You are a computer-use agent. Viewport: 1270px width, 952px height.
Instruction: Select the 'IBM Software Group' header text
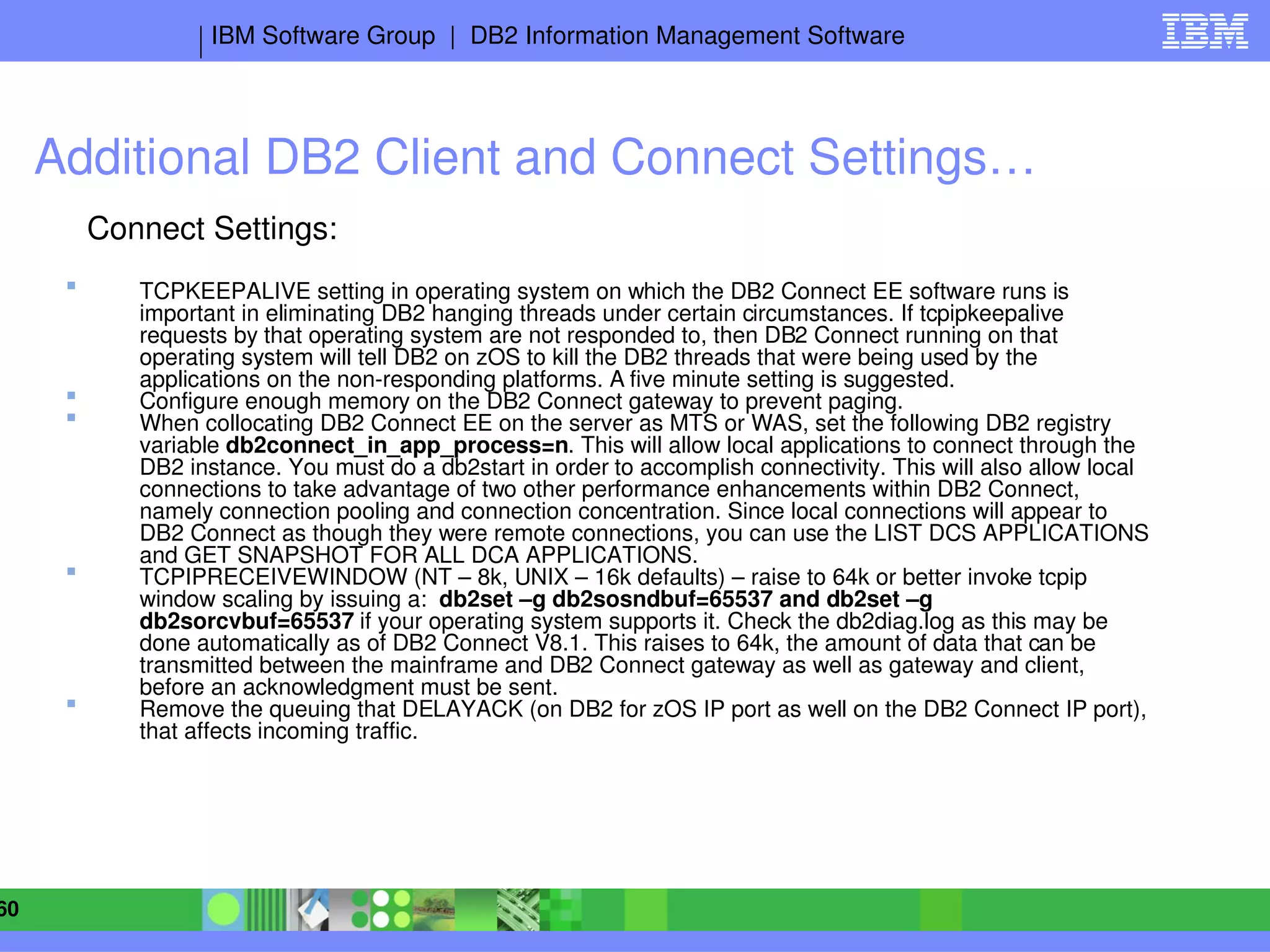tap(323, 36)
